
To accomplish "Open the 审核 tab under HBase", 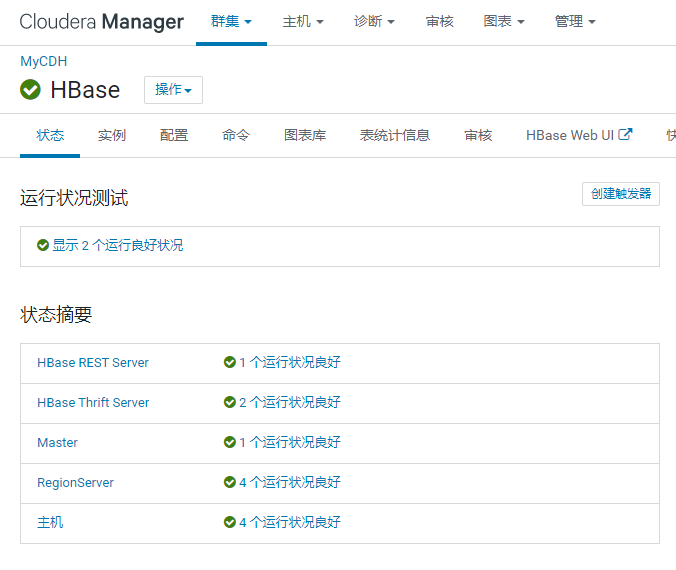I will click(478, 135).
